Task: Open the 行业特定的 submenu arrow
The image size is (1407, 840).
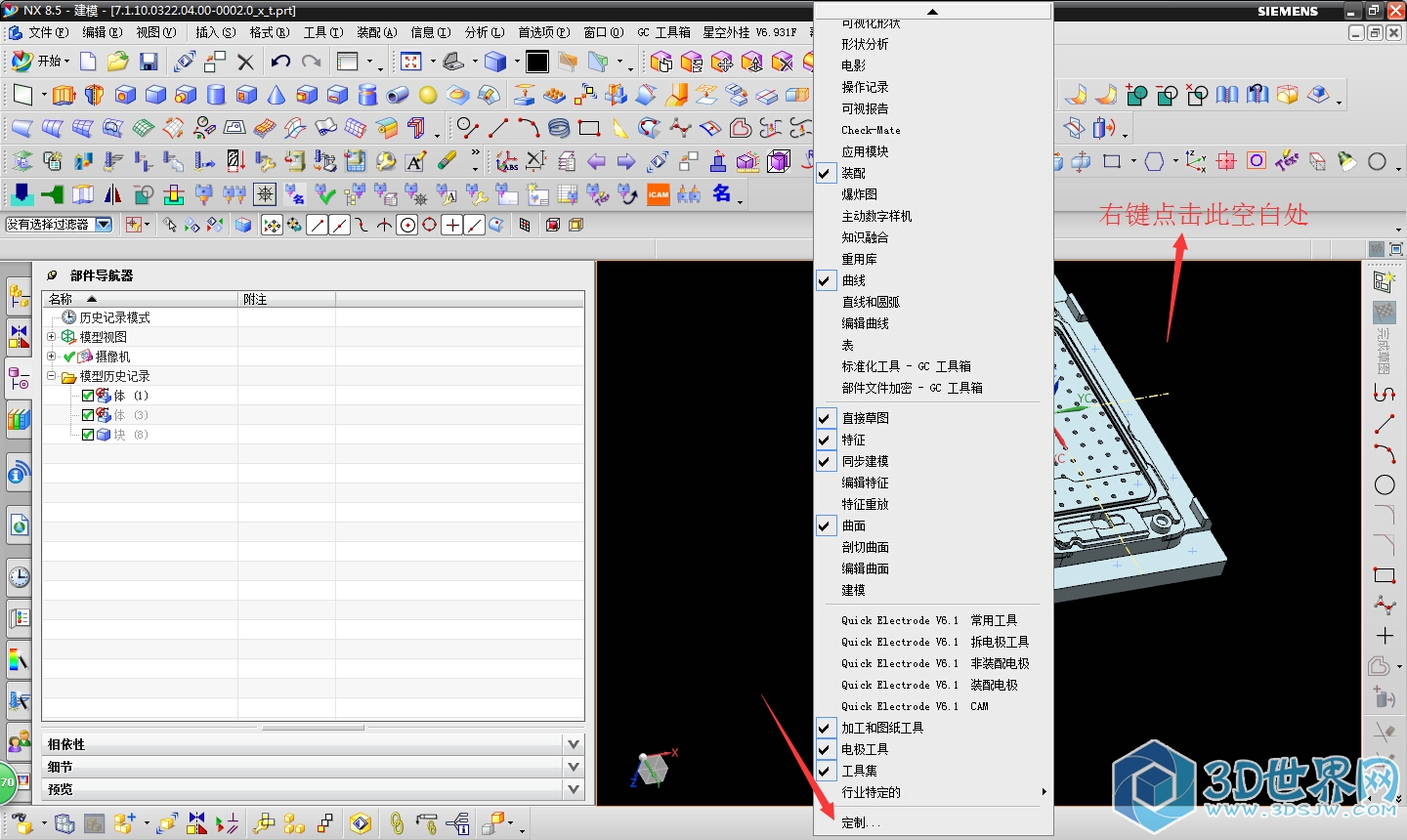Action: (x=1044, y=792)
